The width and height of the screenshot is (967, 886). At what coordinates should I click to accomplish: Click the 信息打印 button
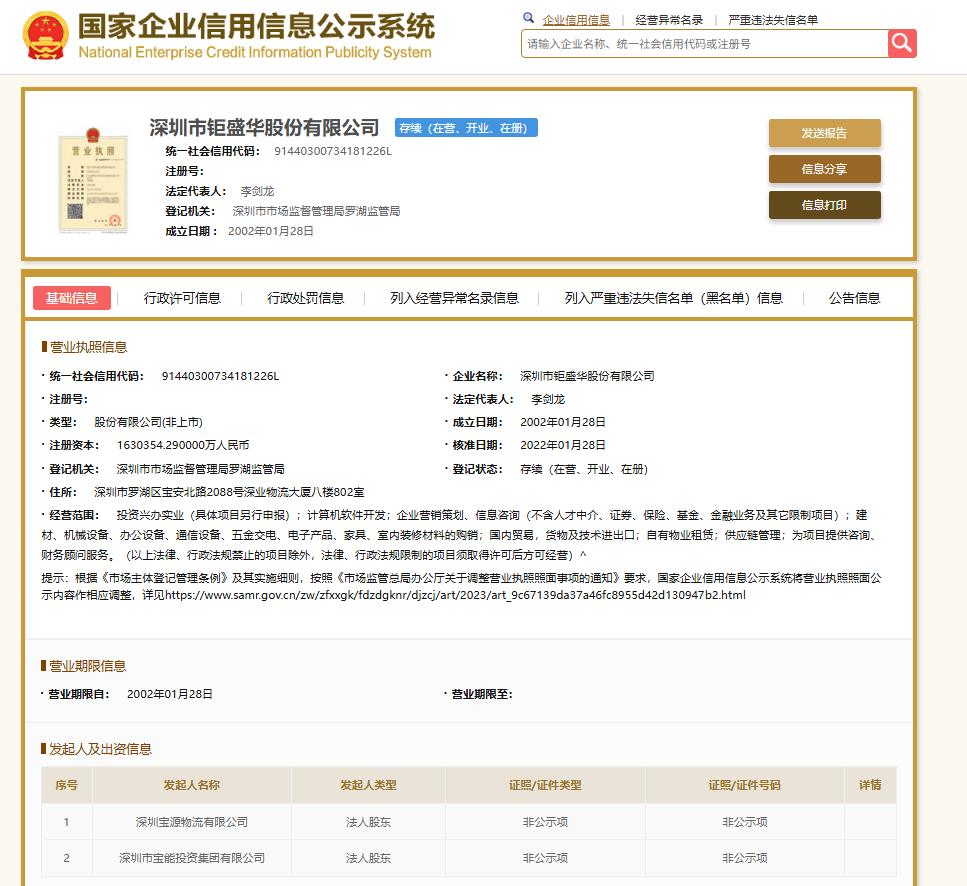click(825, 205)
